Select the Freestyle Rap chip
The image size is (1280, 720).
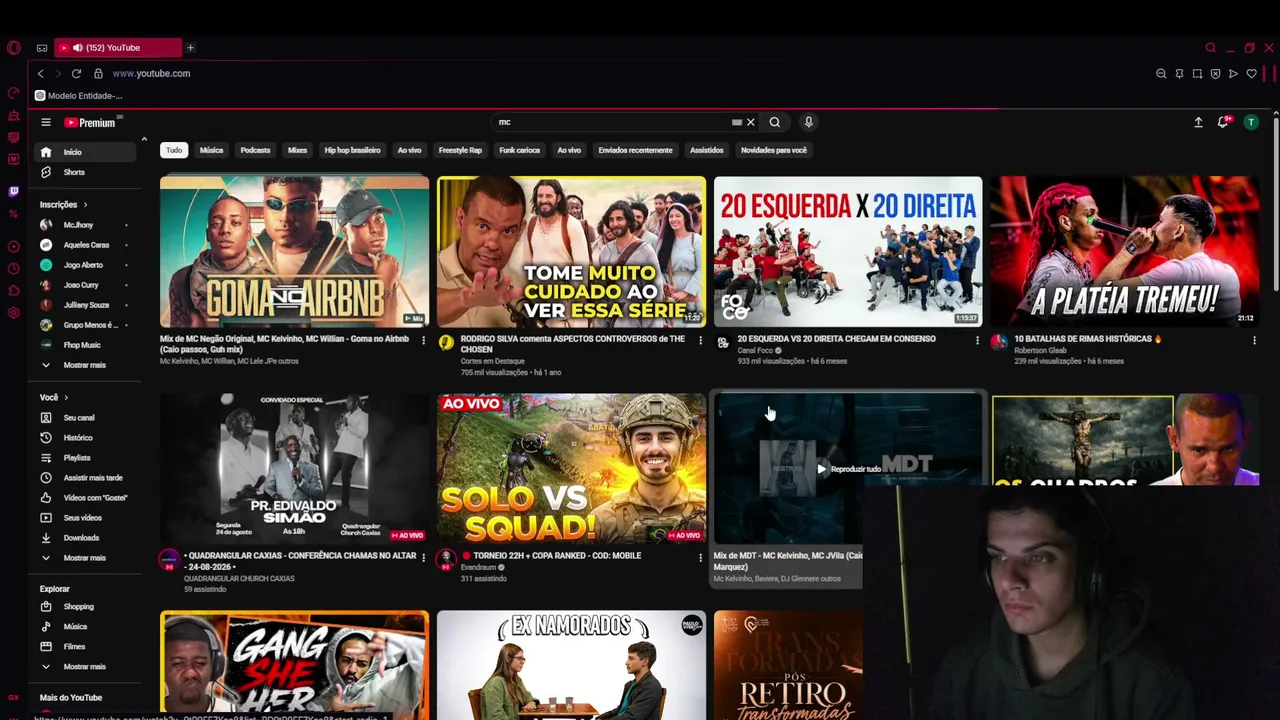(x=460, y=150)
